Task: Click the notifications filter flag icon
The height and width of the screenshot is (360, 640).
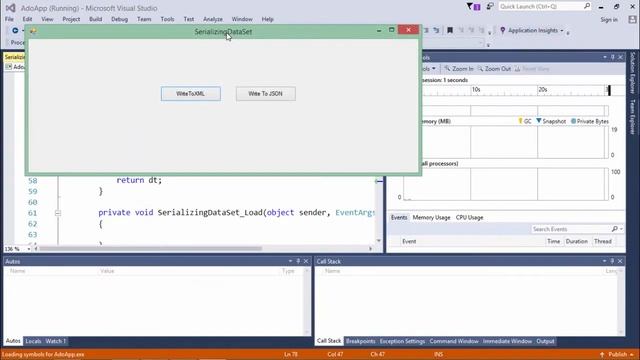Action: tap(469, 6)
